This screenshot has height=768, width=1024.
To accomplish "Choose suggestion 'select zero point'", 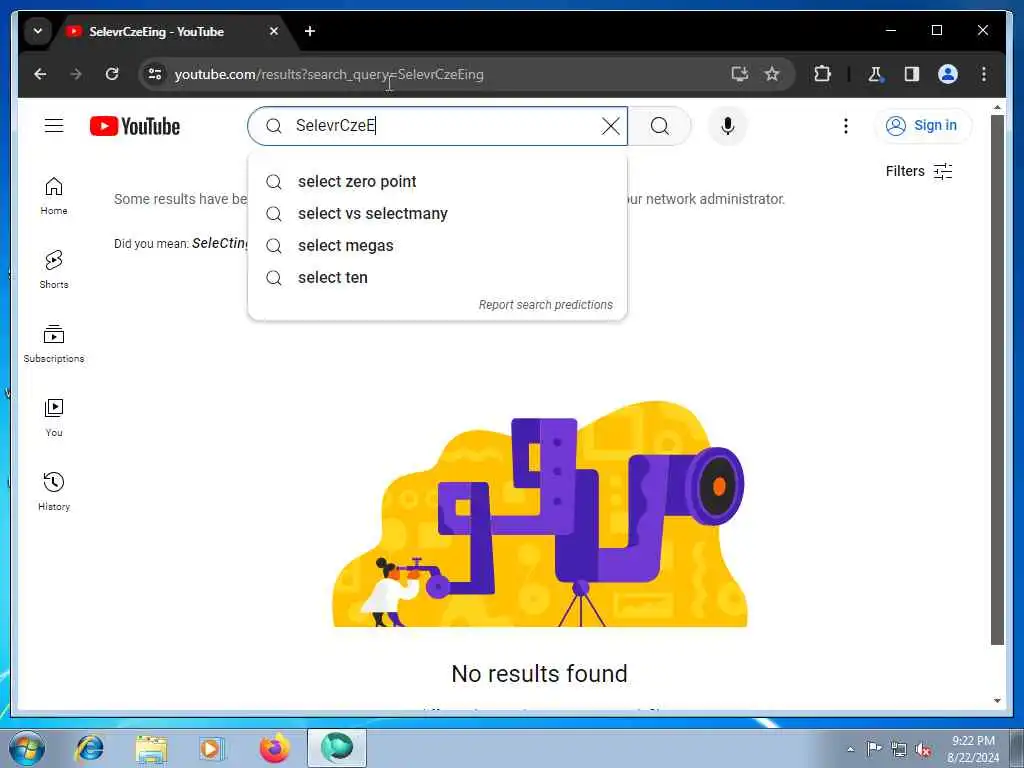I will (x=438, y=182).
